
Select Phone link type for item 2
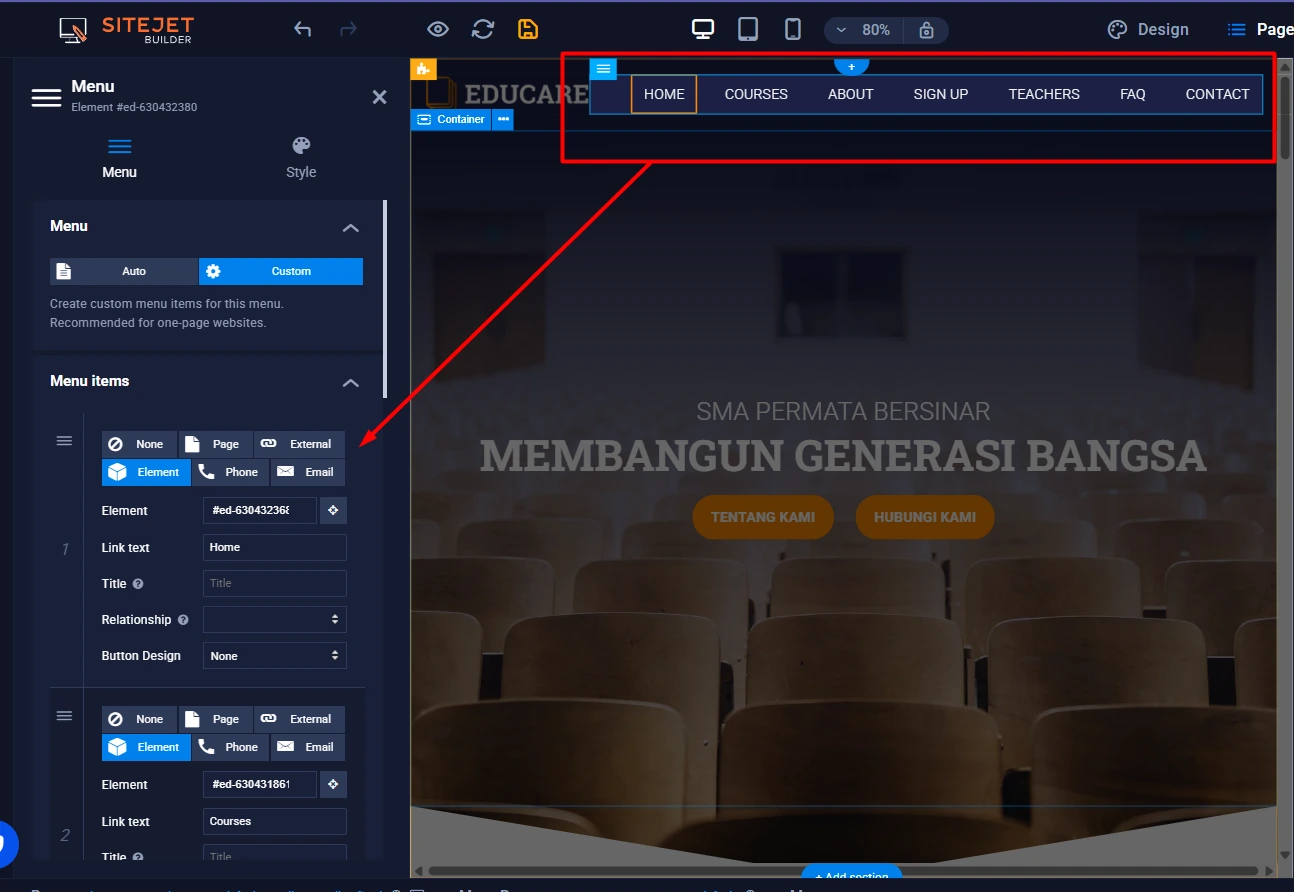pyautogui.click(x=230, y=747)
